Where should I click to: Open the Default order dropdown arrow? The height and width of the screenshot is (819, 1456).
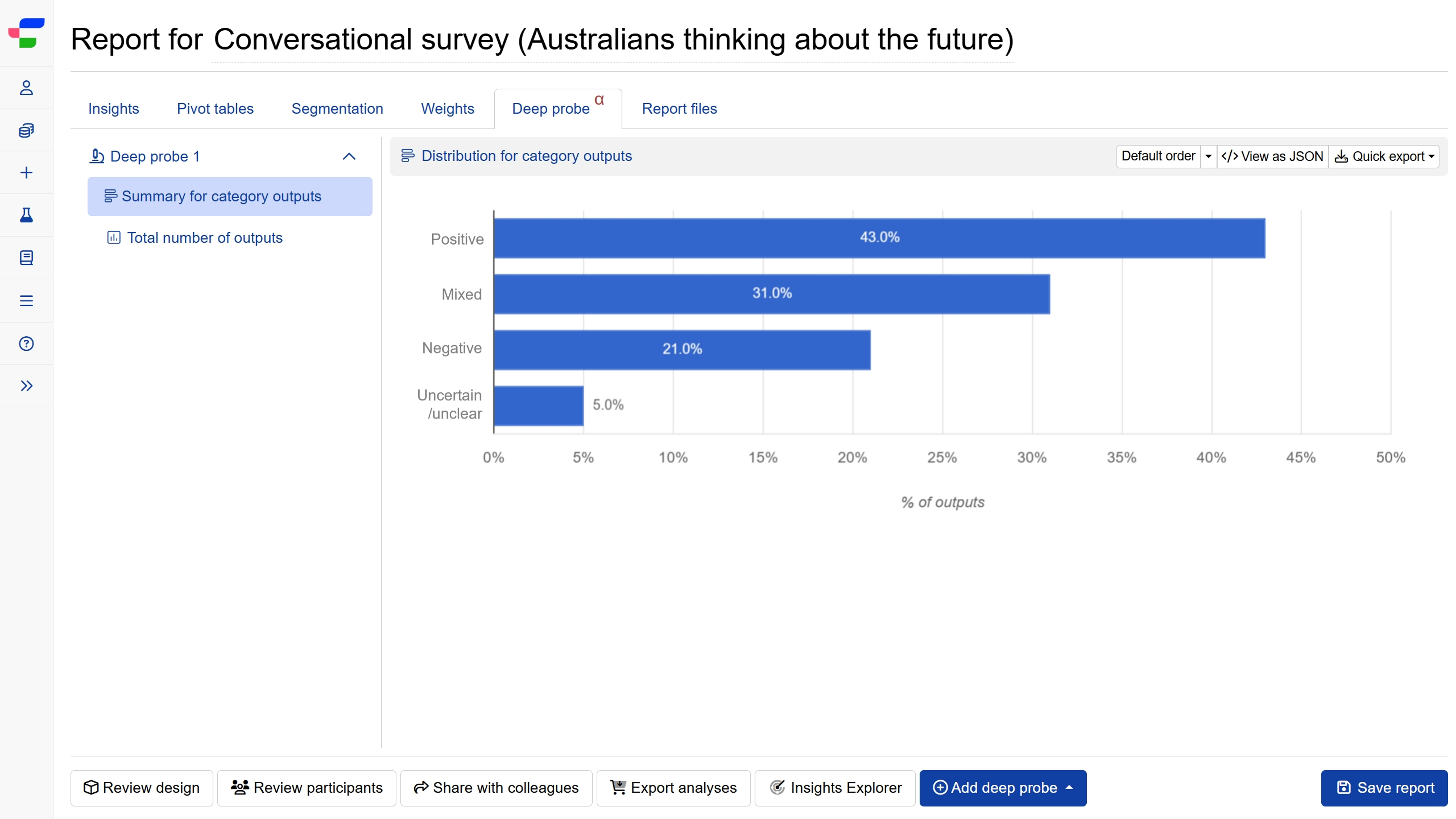[x=1208, y=157]
